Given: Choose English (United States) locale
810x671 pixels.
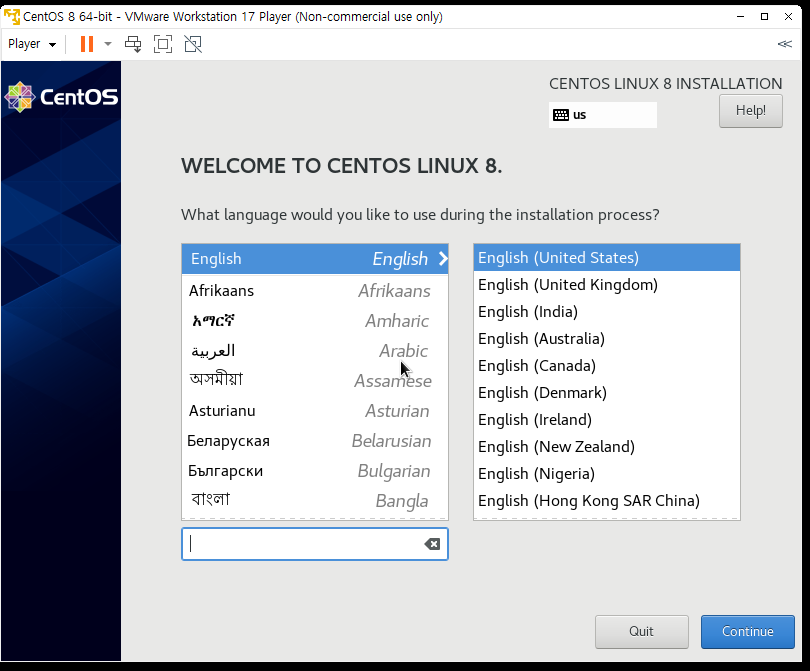Looking at the screenshot, I should pyautogui.click(x=606, y=258).
